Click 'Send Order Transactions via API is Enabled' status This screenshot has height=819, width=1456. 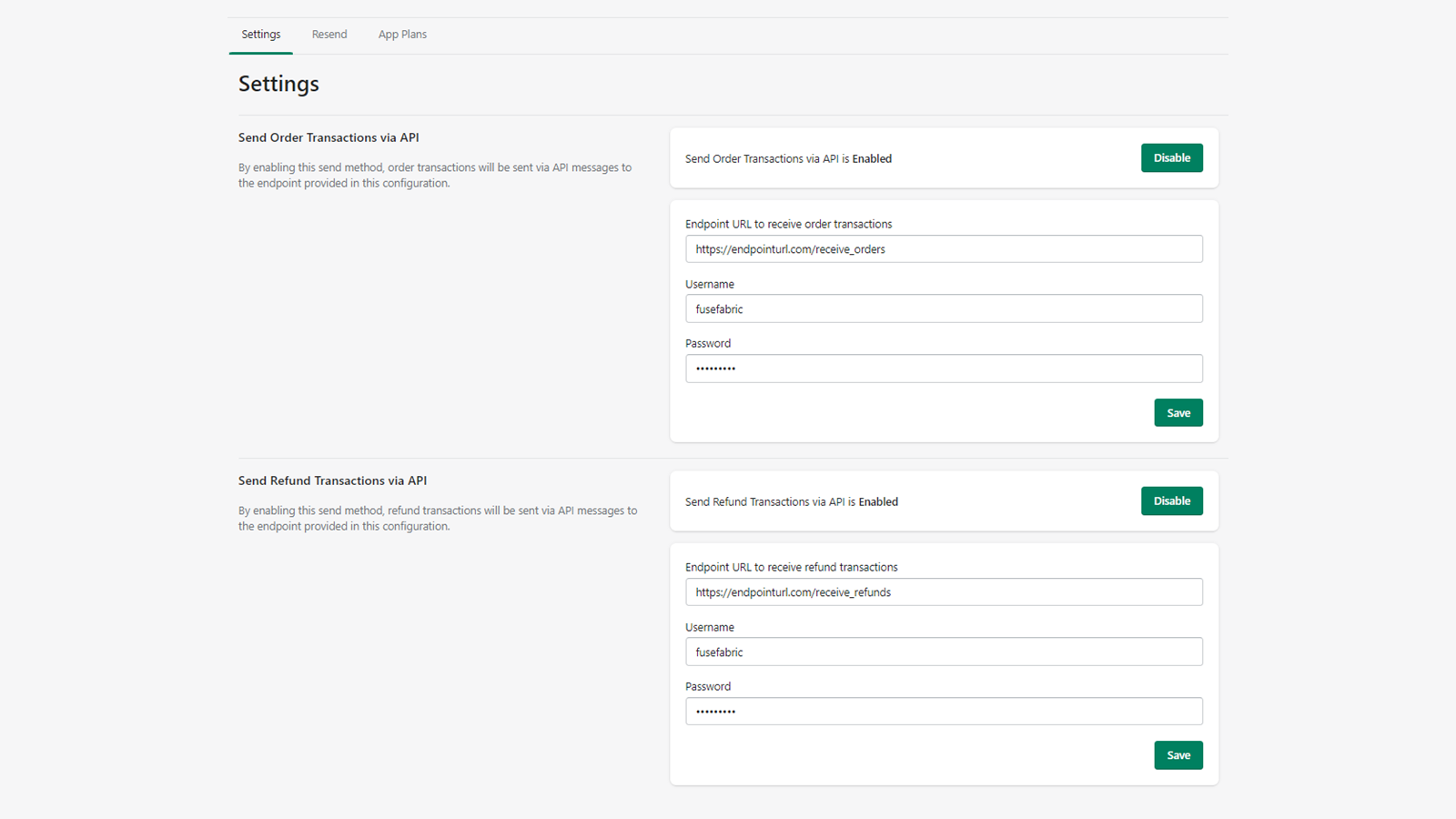pos(788,158)
